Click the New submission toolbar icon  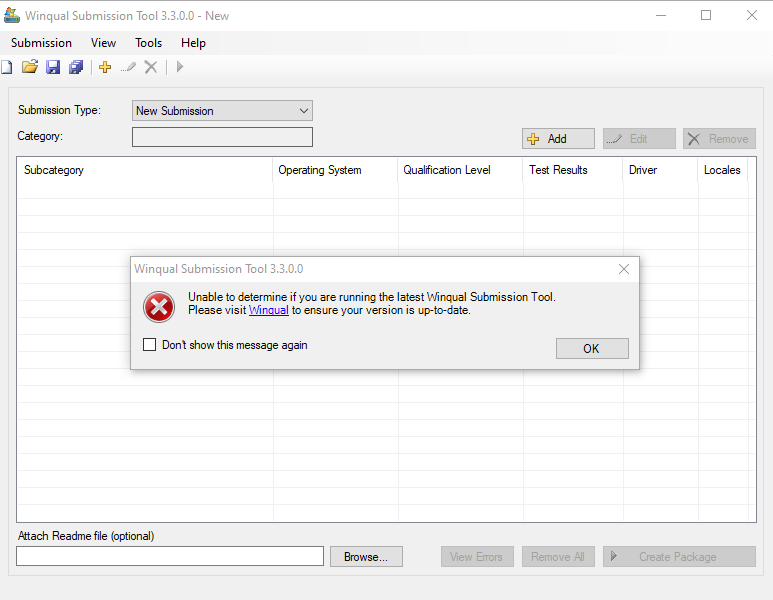point(6,67)
